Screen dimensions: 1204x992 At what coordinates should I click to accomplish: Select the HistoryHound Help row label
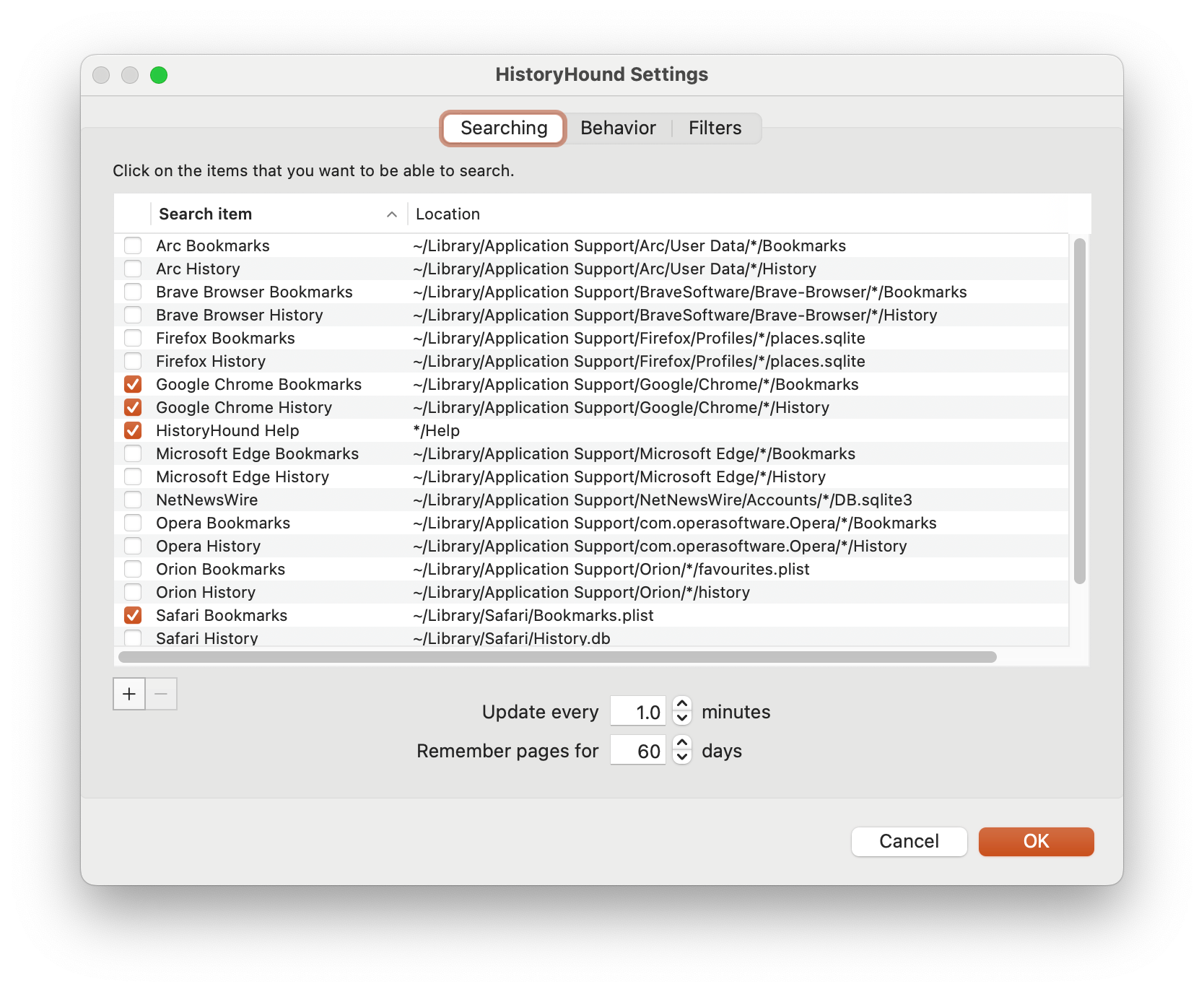tap(227, 430)
